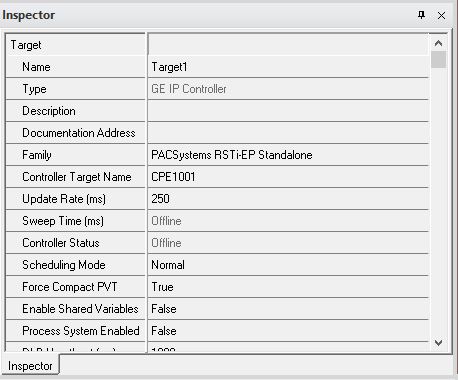The width and height of the screenshot is (458, 380).
Task: Edit the Controller Target Name CPE1001
Action: tap(288, 177)
